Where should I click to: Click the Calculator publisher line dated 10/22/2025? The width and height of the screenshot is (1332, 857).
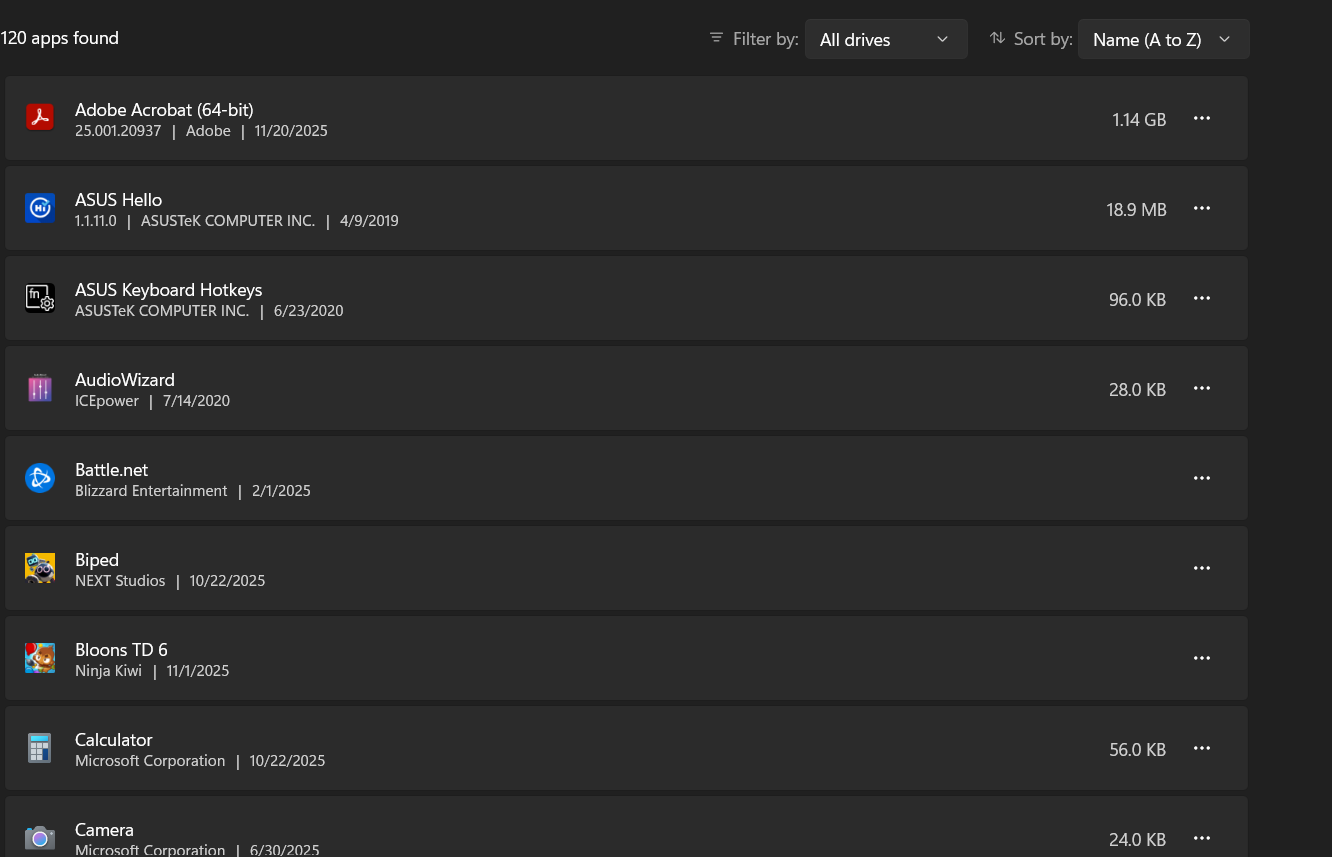[200, 761]
